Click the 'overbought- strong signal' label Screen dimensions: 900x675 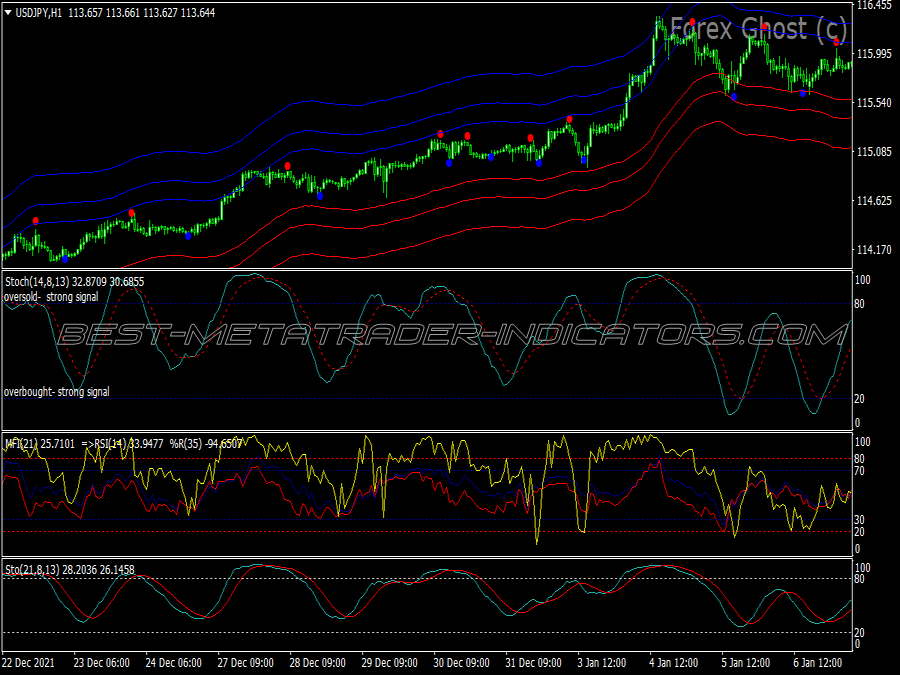click(56, 392)
